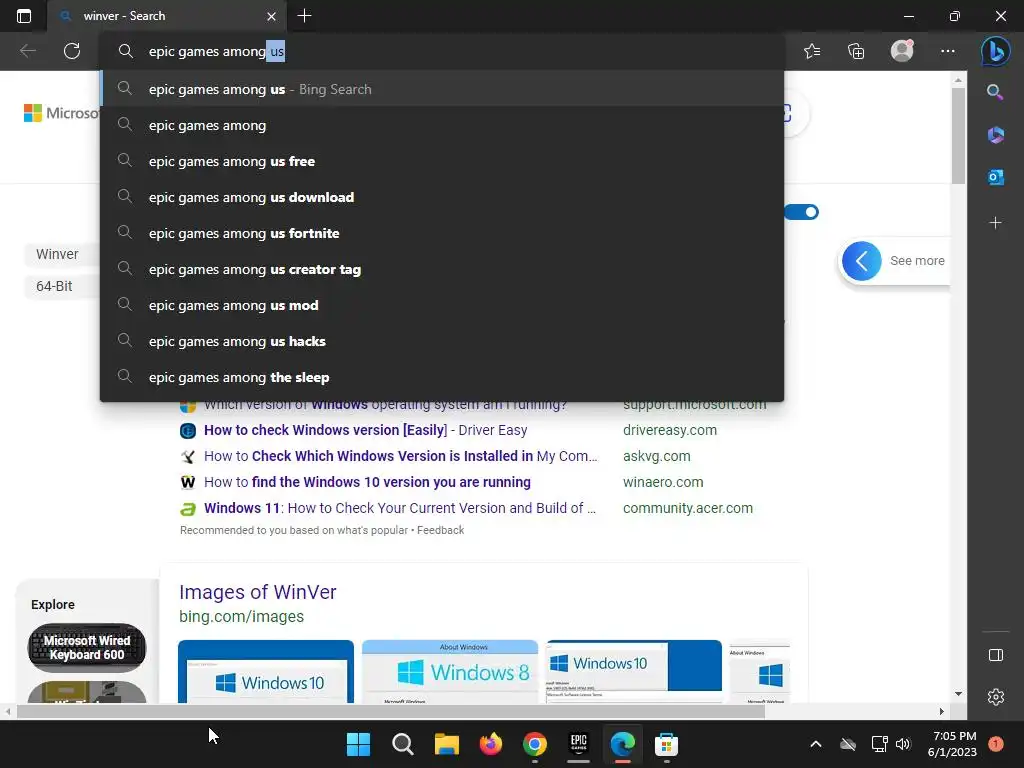Viewport: 1024px width, 768px height.
Task: Switch to Microsoft Edge on the taskbar
Action: tap(622, 744)
